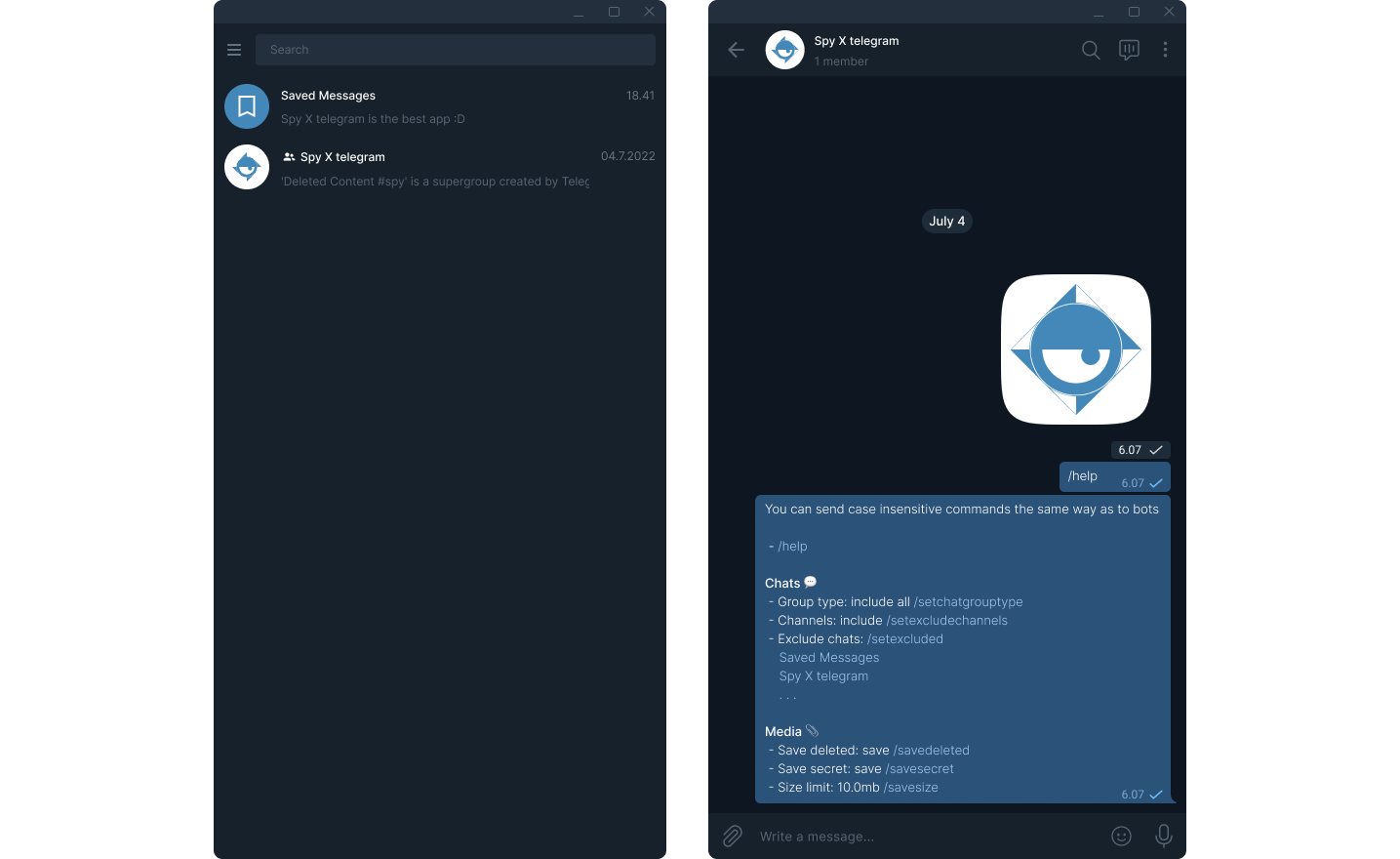Open the Spy X telegram group chat row

(x=440, y=168)
